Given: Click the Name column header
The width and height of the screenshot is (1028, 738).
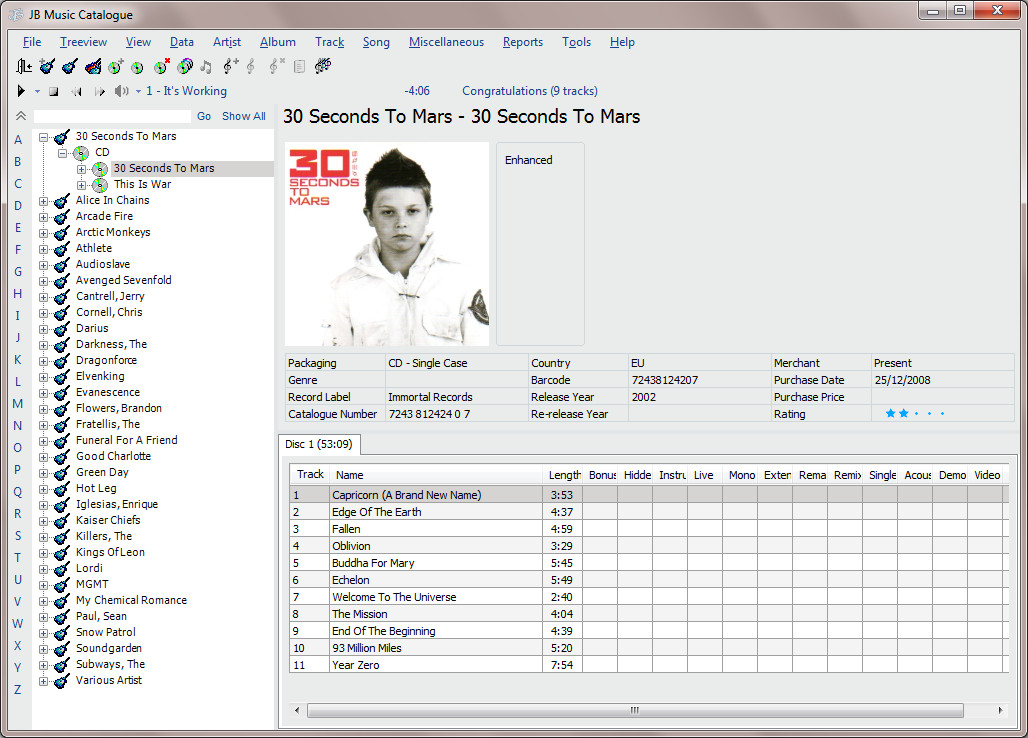Looking at the screenshot, I should [437, 475].
